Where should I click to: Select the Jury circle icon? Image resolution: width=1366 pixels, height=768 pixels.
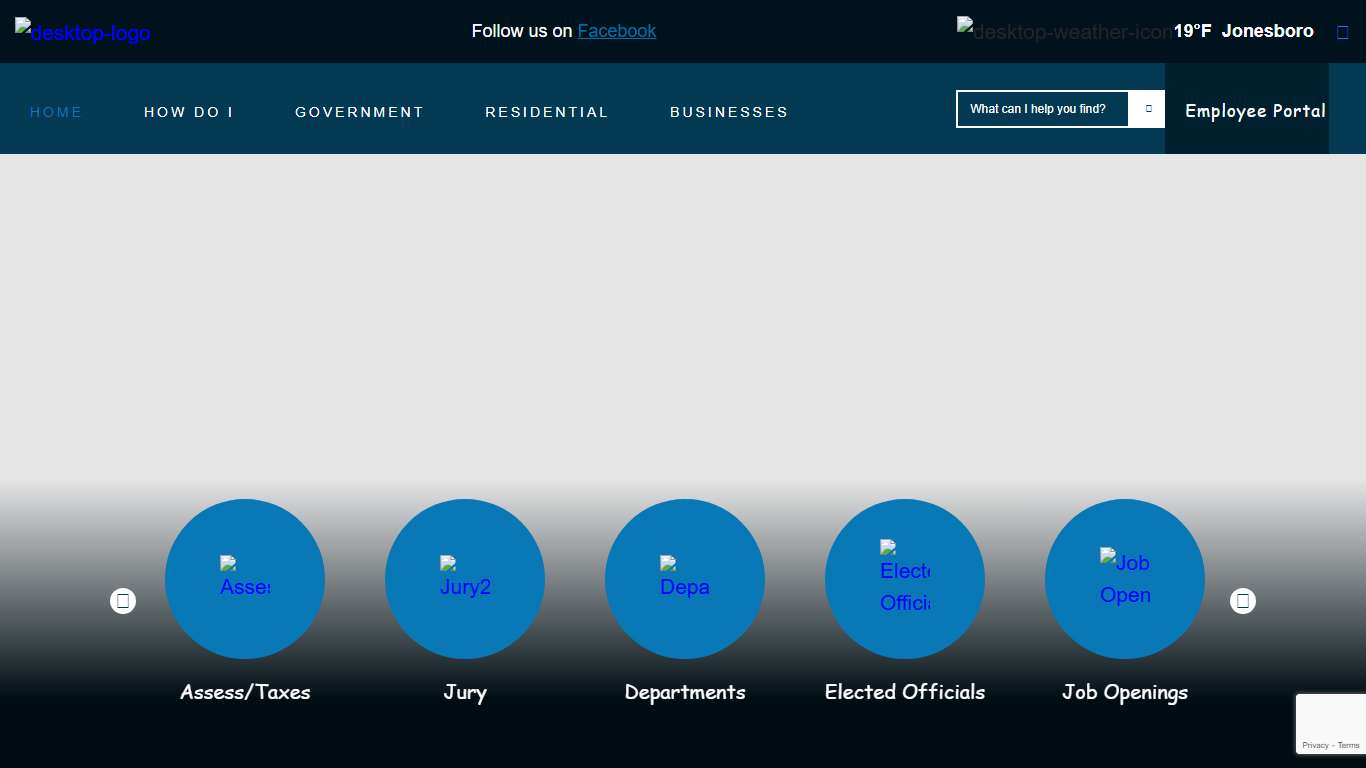point(465,579)
